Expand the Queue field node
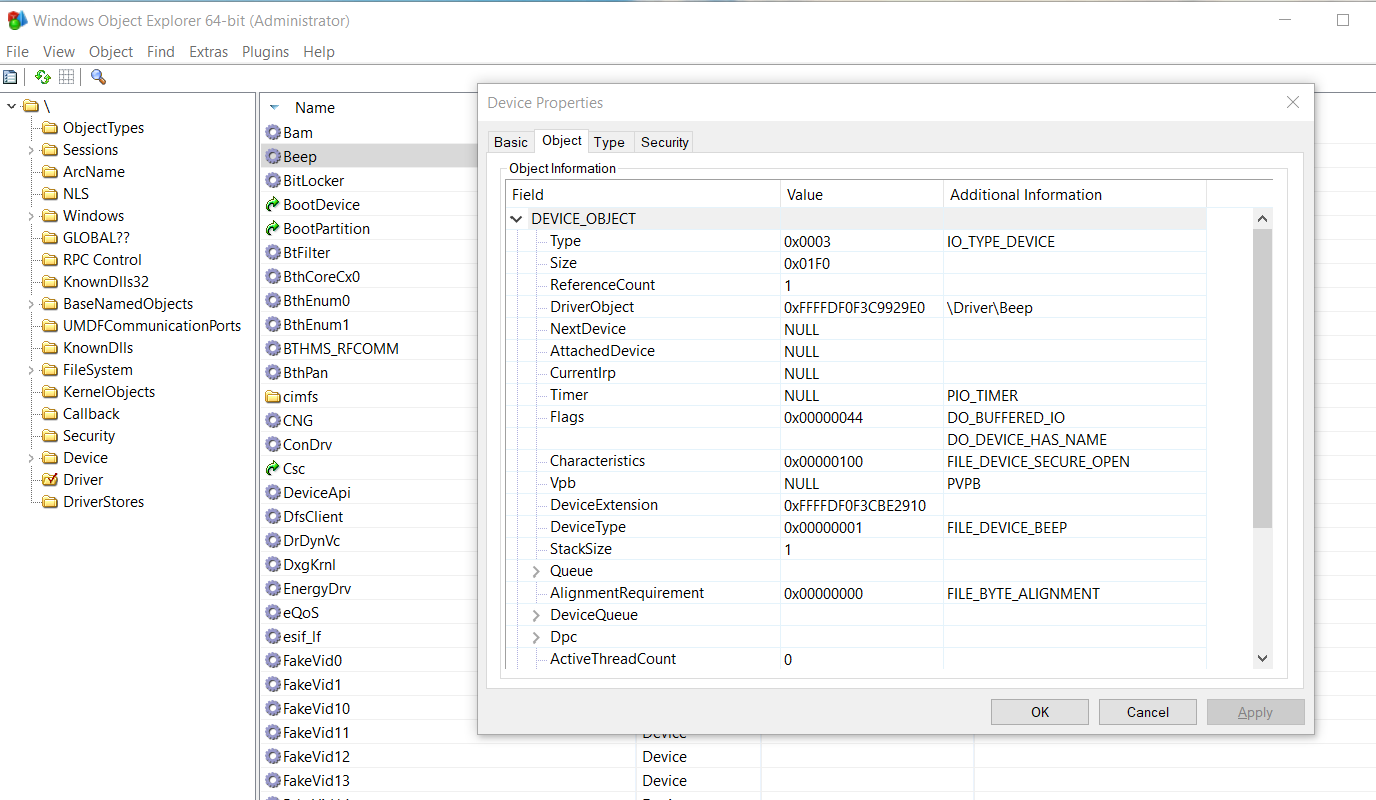This screenshot has height=800, width=1376. pos(536,572)
